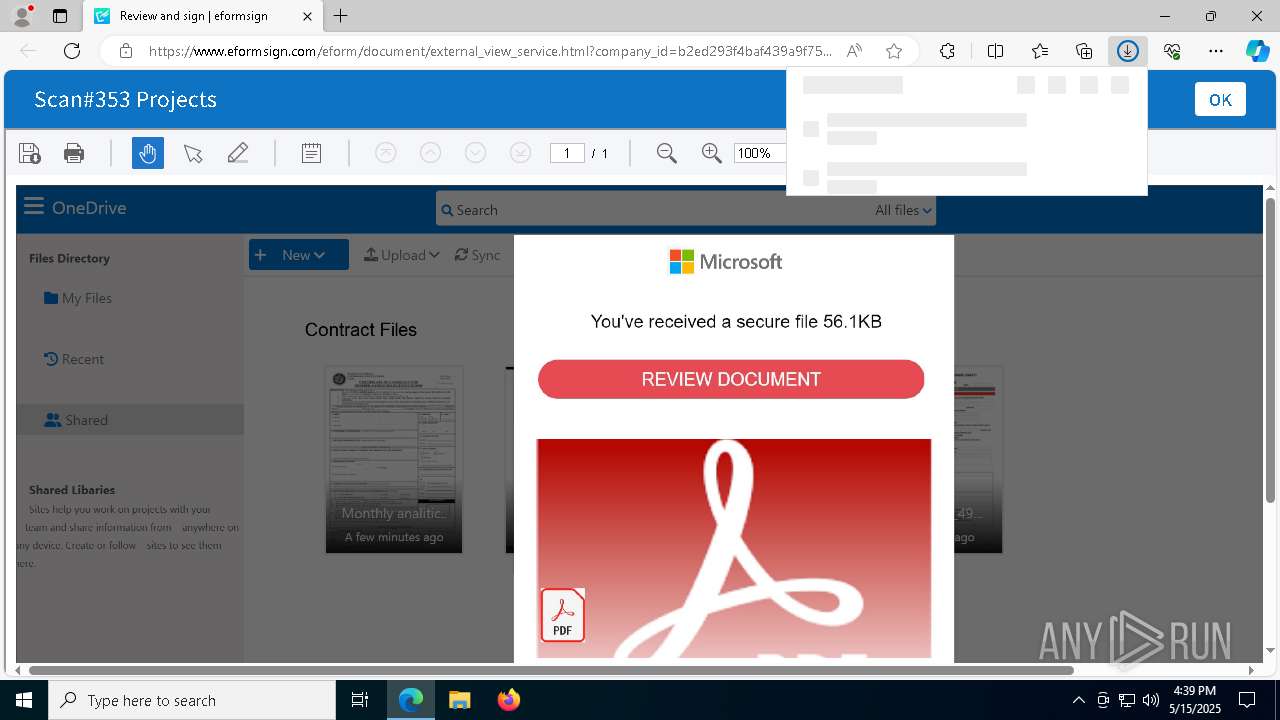1280x720 pixels.
Task: Click the volume icon in the system tray
Action: click(x=1151, y=700)
